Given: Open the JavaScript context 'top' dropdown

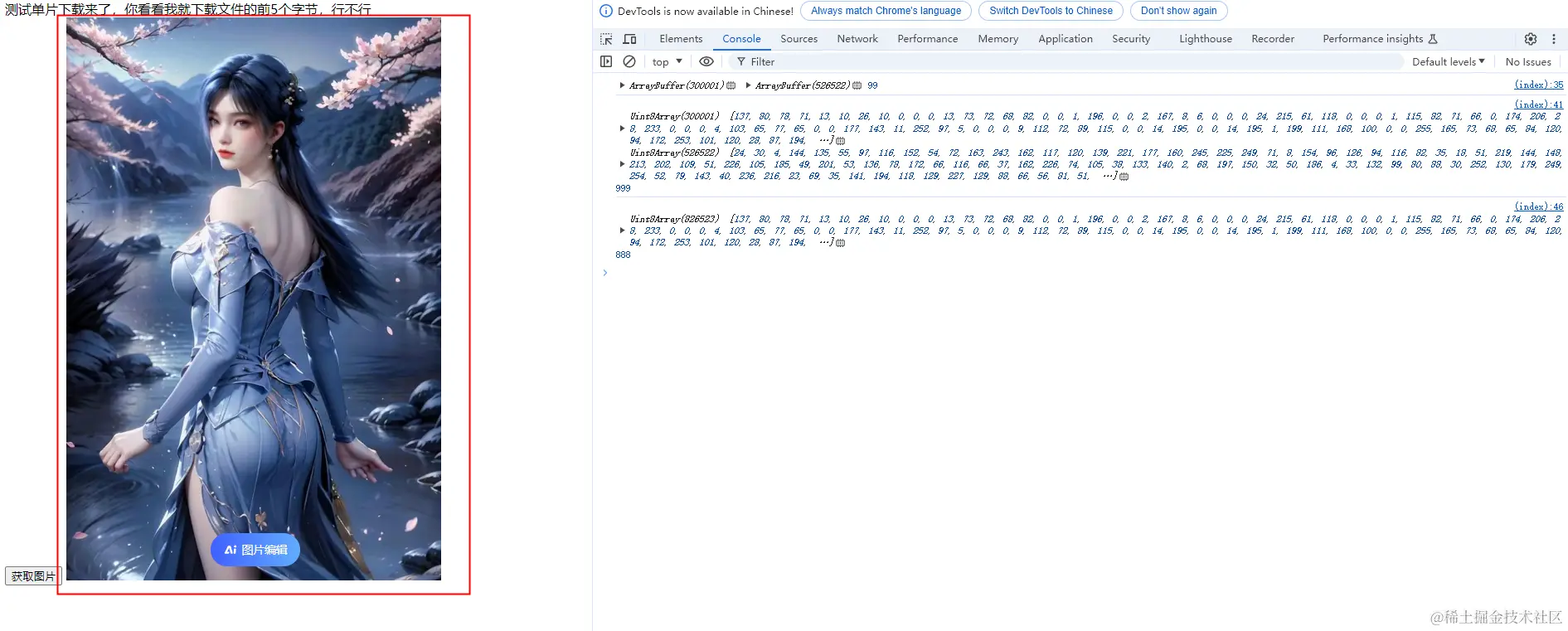Looking at the screenshot, I should coord(667,61).
